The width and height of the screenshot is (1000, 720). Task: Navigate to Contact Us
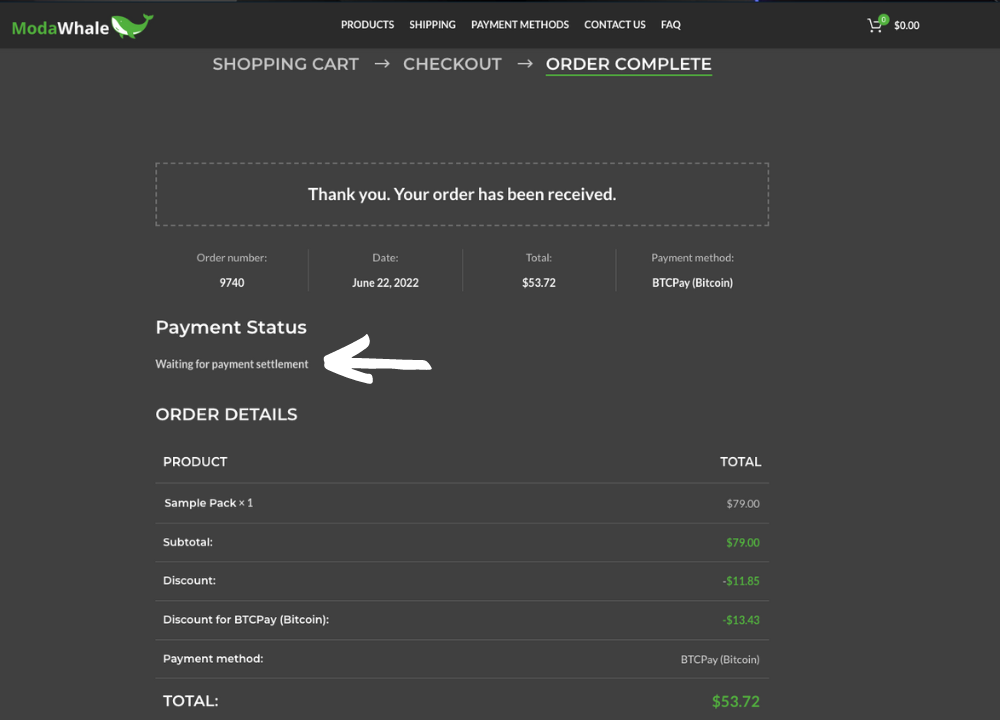click(615, 25)
